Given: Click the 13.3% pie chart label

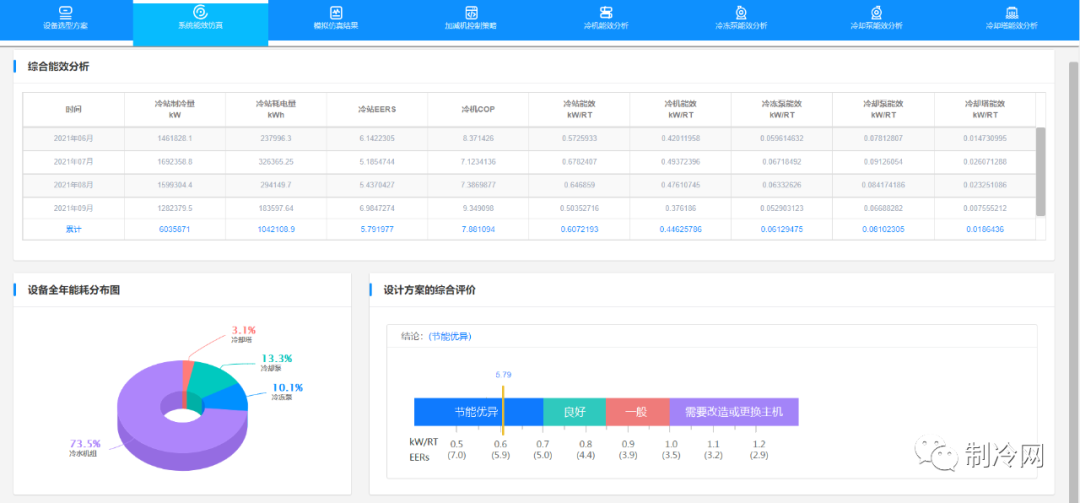Looking at the screenshot, I should click(276, 358).
